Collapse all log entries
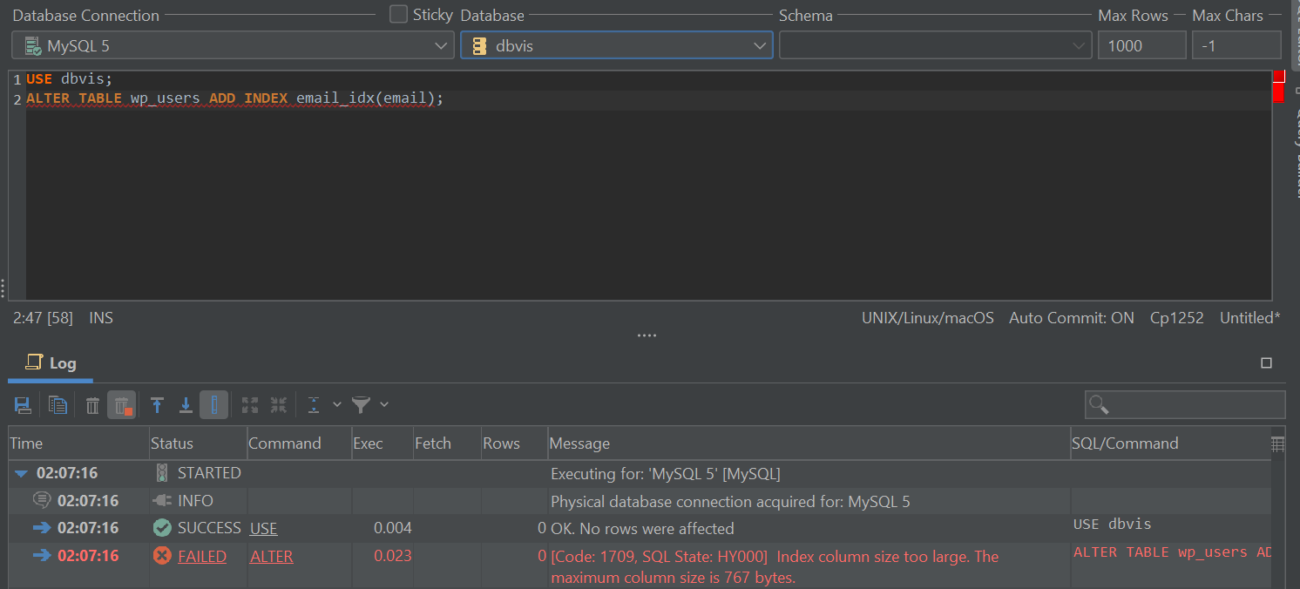The image size is (1300, 589). (277, 404)
